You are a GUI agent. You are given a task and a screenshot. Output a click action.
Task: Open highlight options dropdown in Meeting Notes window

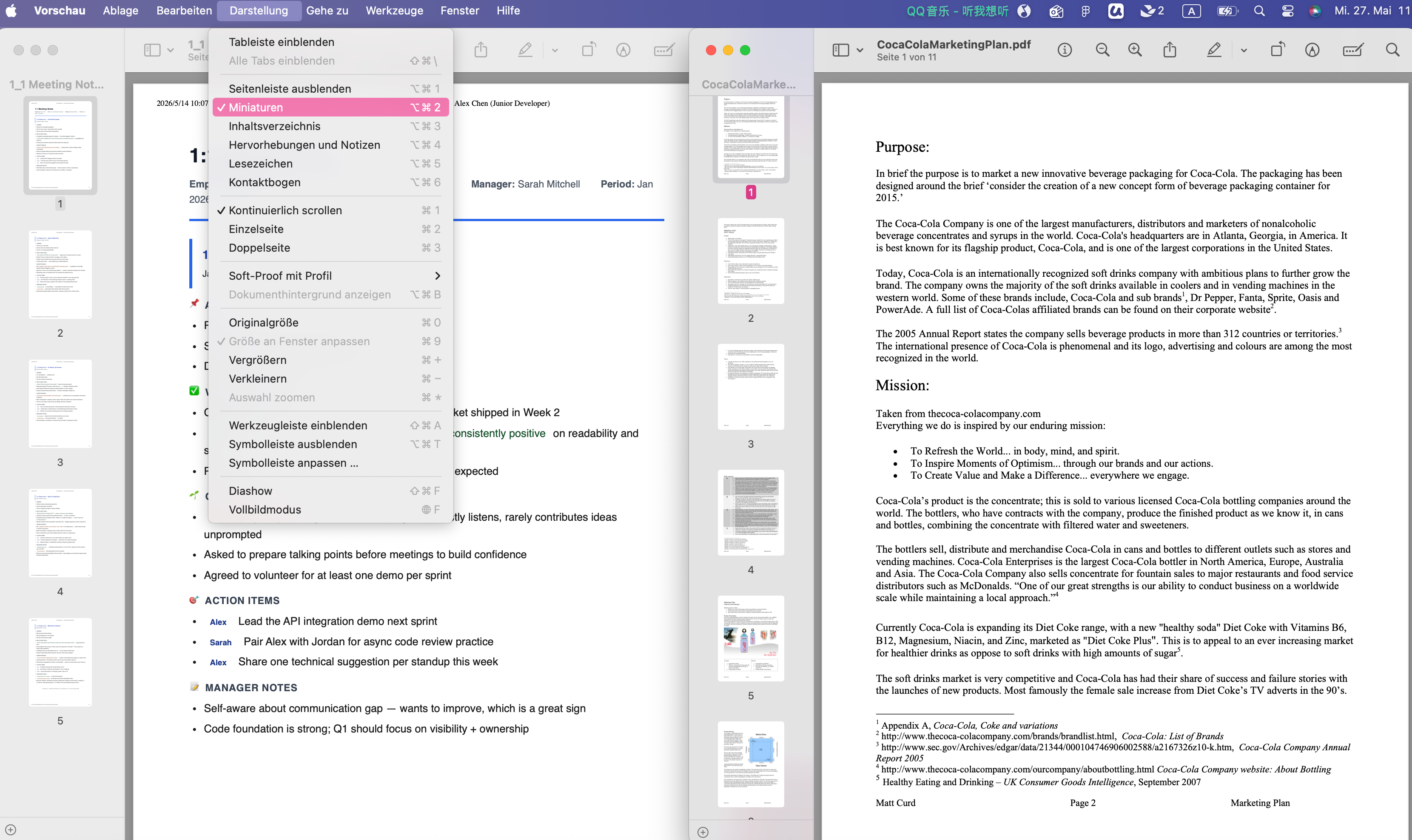pyautogui.click(x=555, y=51)
